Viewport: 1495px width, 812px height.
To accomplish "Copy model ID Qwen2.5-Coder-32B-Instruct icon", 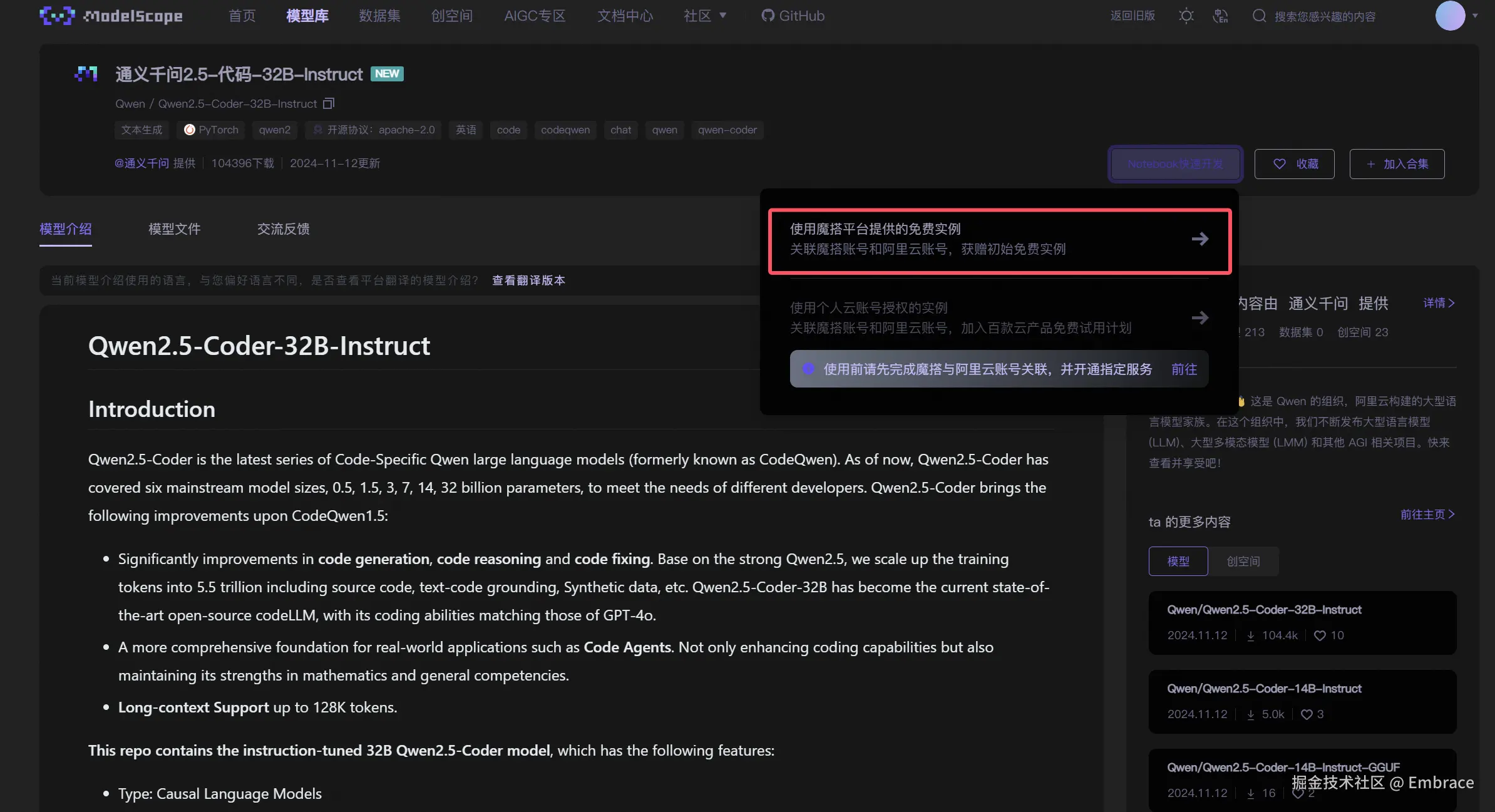I will [x=329, y=103].
